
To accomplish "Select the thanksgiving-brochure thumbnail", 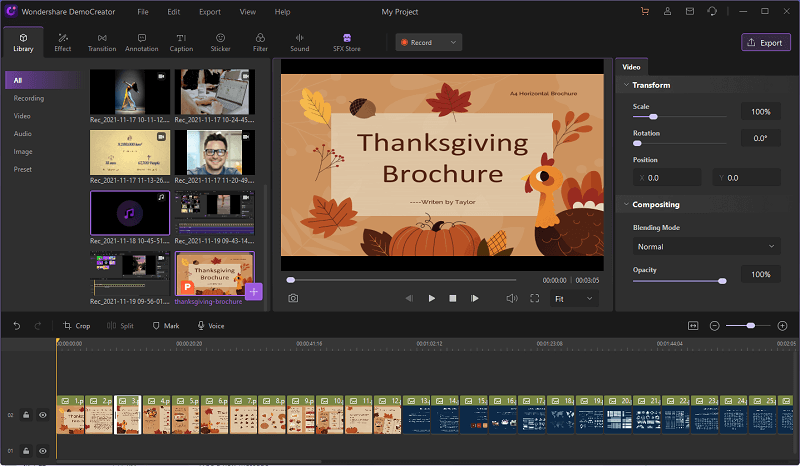I will [x=214, y=273].
